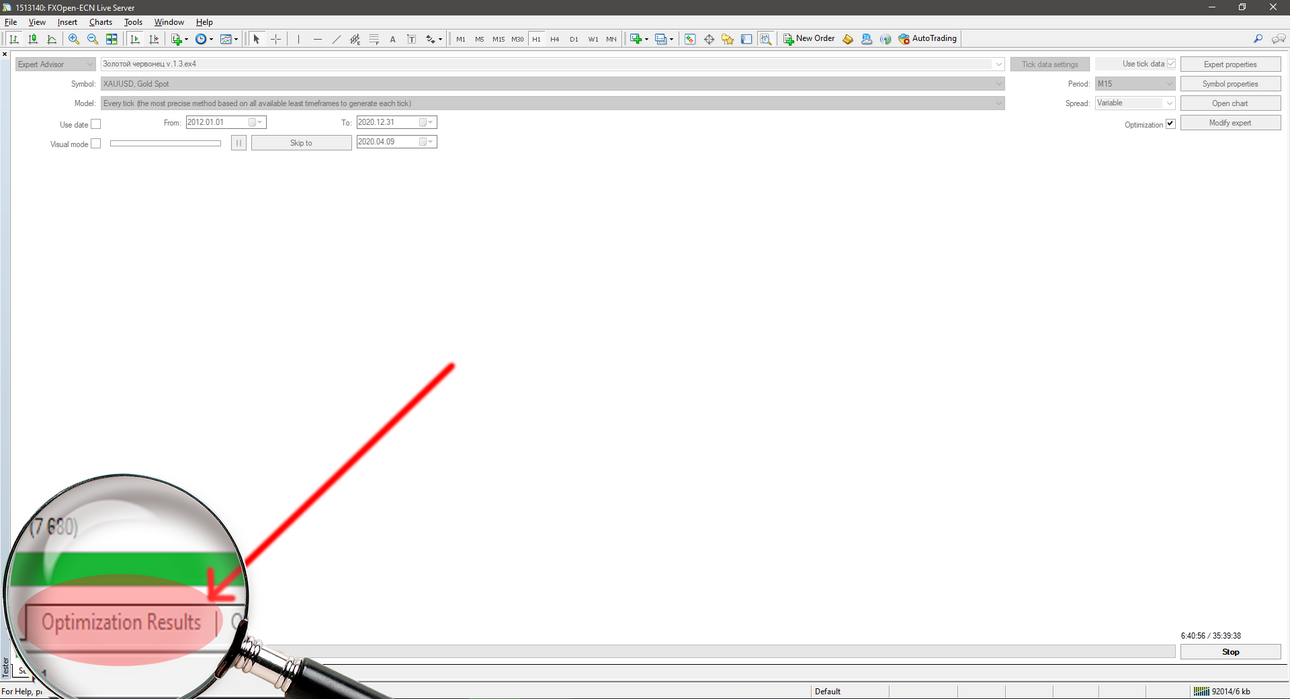Open the Insert menu
Screen dimensions: 1290x699
pos(67,22)
